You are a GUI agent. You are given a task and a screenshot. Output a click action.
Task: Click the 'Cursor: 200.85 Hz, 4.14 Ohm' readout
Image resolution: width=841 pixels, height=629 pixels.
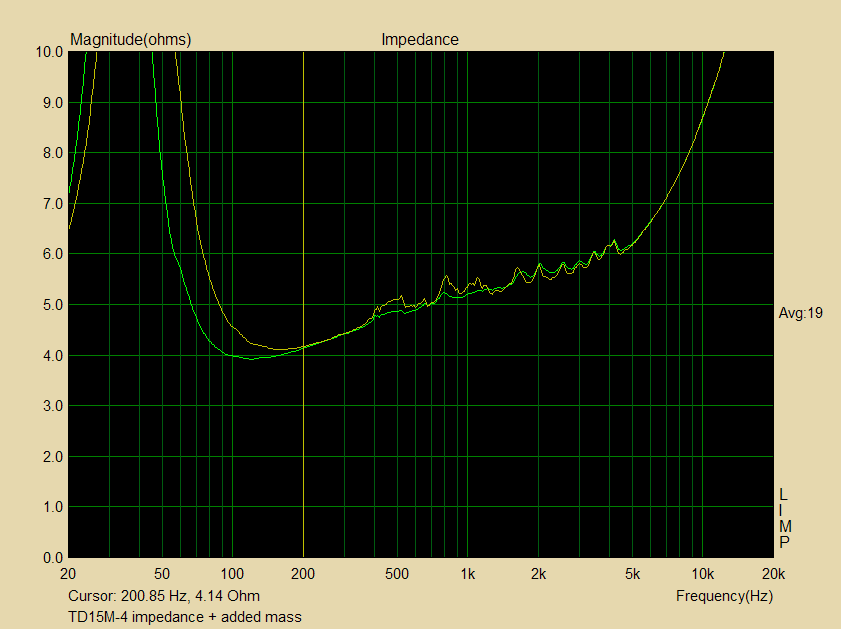[164, 596]
